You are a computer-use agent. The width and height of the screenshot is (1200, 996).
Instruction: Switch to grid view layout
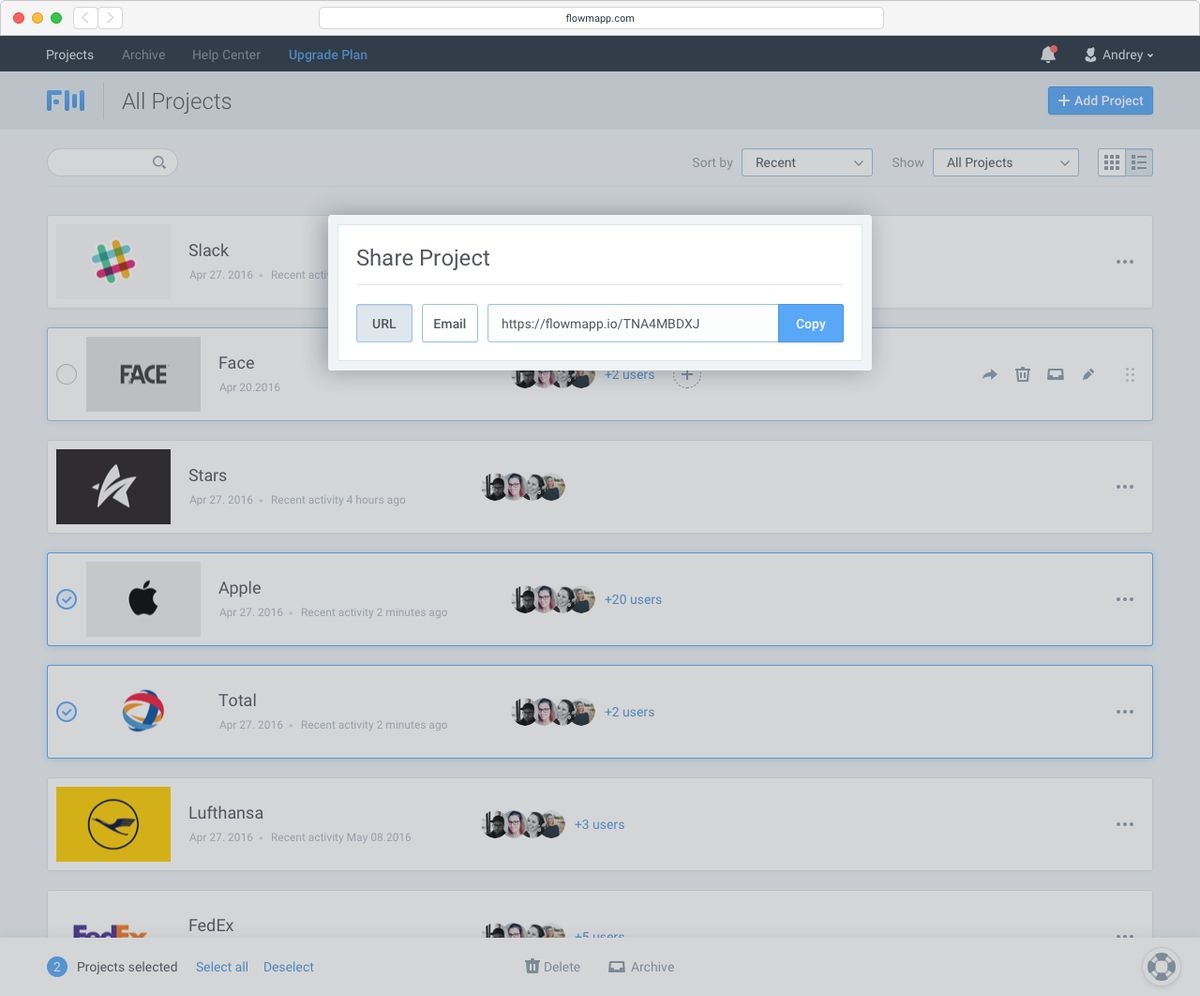1111,162
